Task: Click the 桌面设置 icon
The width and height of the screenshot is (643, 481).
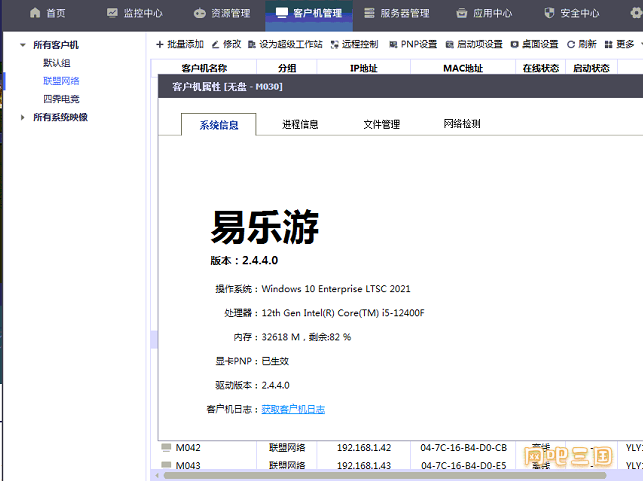Action: (514, 44)
